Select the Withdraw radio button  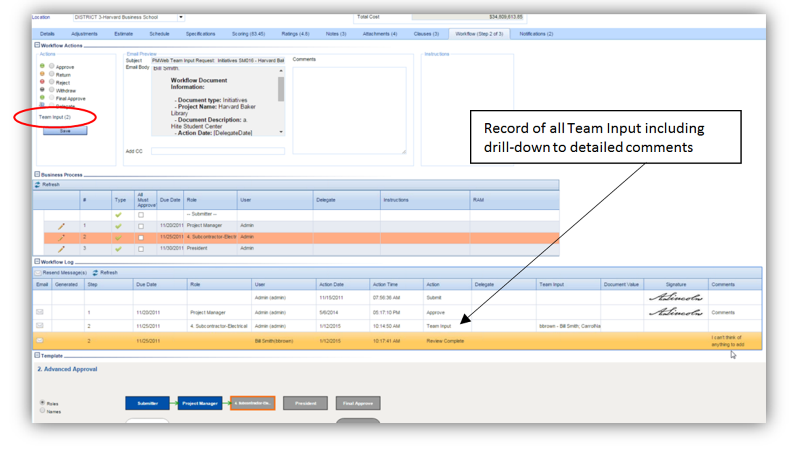tap(51, 90)
